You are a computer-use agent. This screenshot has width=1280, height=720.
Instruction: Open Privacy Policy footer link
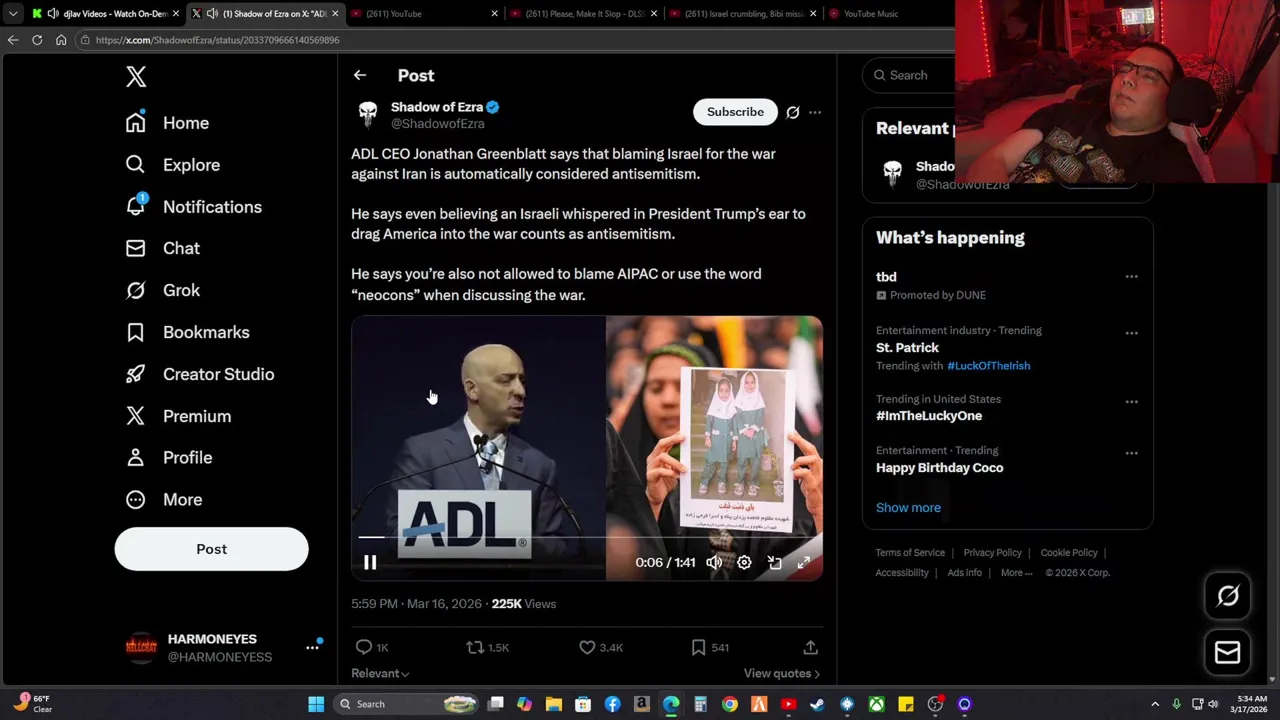point(992,553)
